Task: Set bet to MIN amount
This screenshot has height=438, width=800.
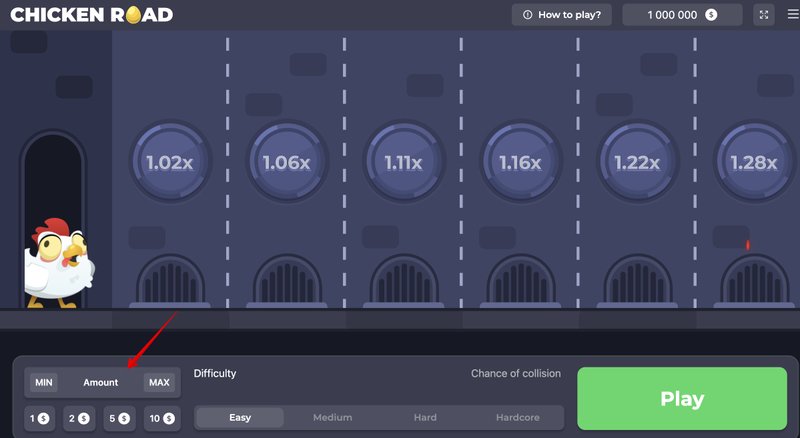Action: pos(44,382)
